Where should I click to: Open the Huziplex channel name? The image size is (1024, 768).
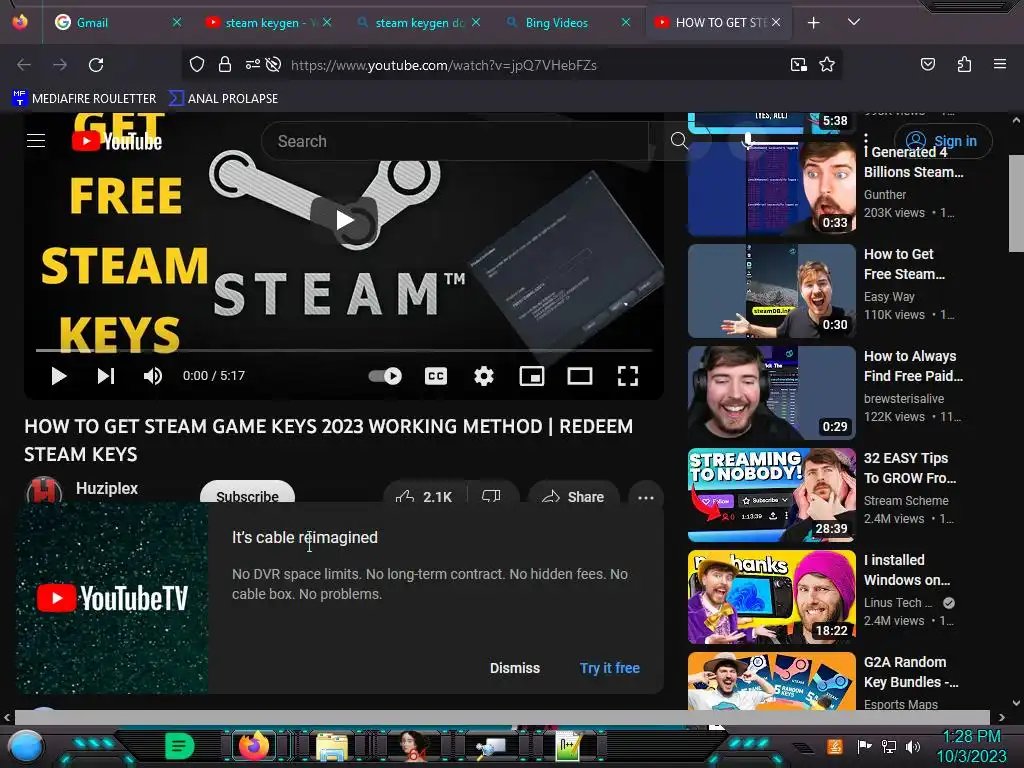point(107,488)
